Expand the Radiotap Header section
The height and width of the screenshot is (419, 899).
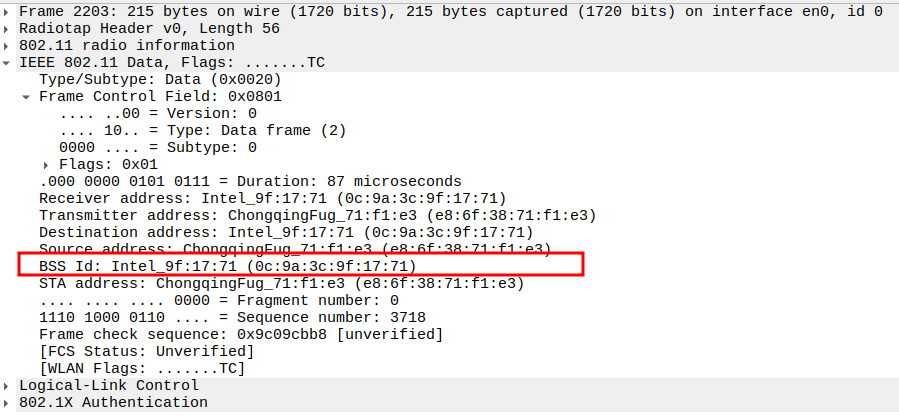pos(8,28)
